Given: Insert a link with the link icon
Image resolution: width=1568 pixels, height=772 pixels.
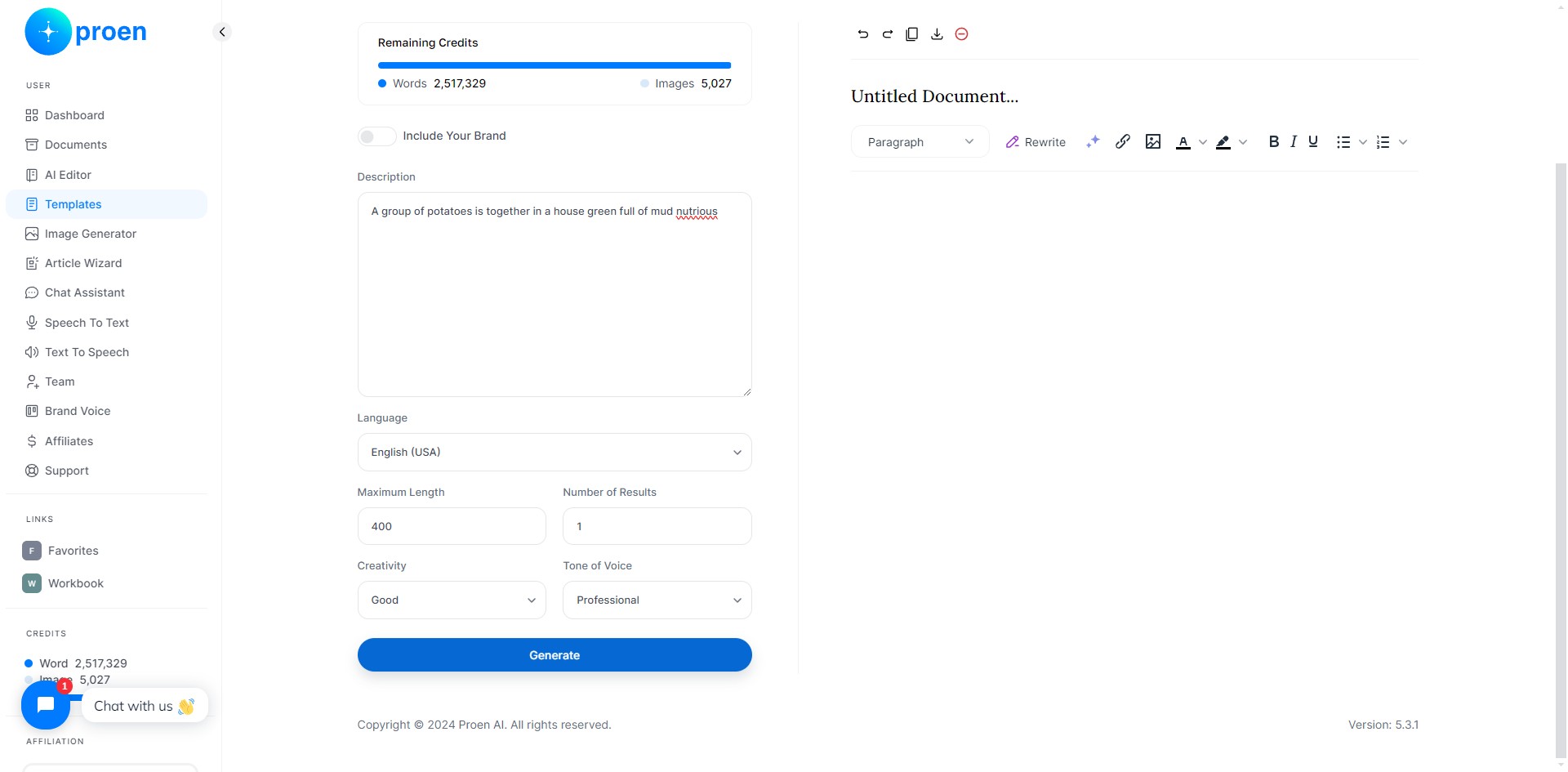Looking at the screenshot, I should [1123, 141].
